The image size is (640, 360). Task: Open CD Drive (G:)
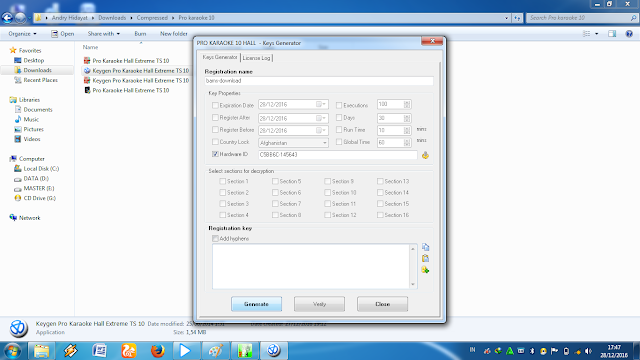pyautogui.click(x=35, y=198)
